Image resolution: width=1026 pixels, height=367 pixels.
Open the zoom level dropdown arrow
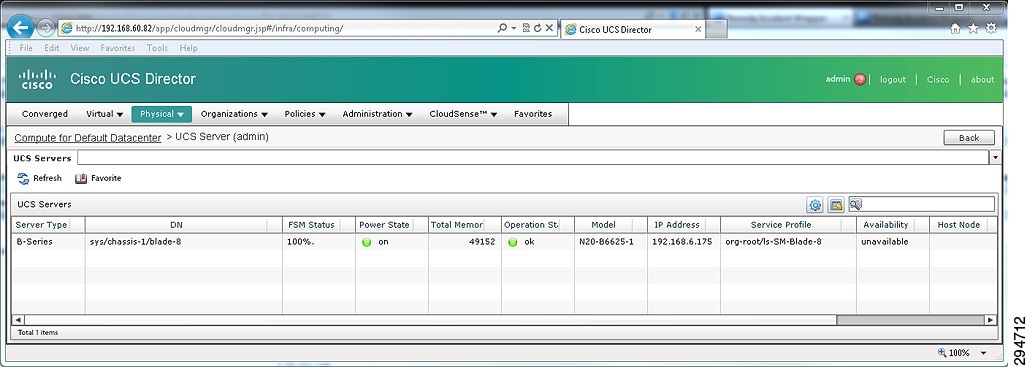pos(983,353)
